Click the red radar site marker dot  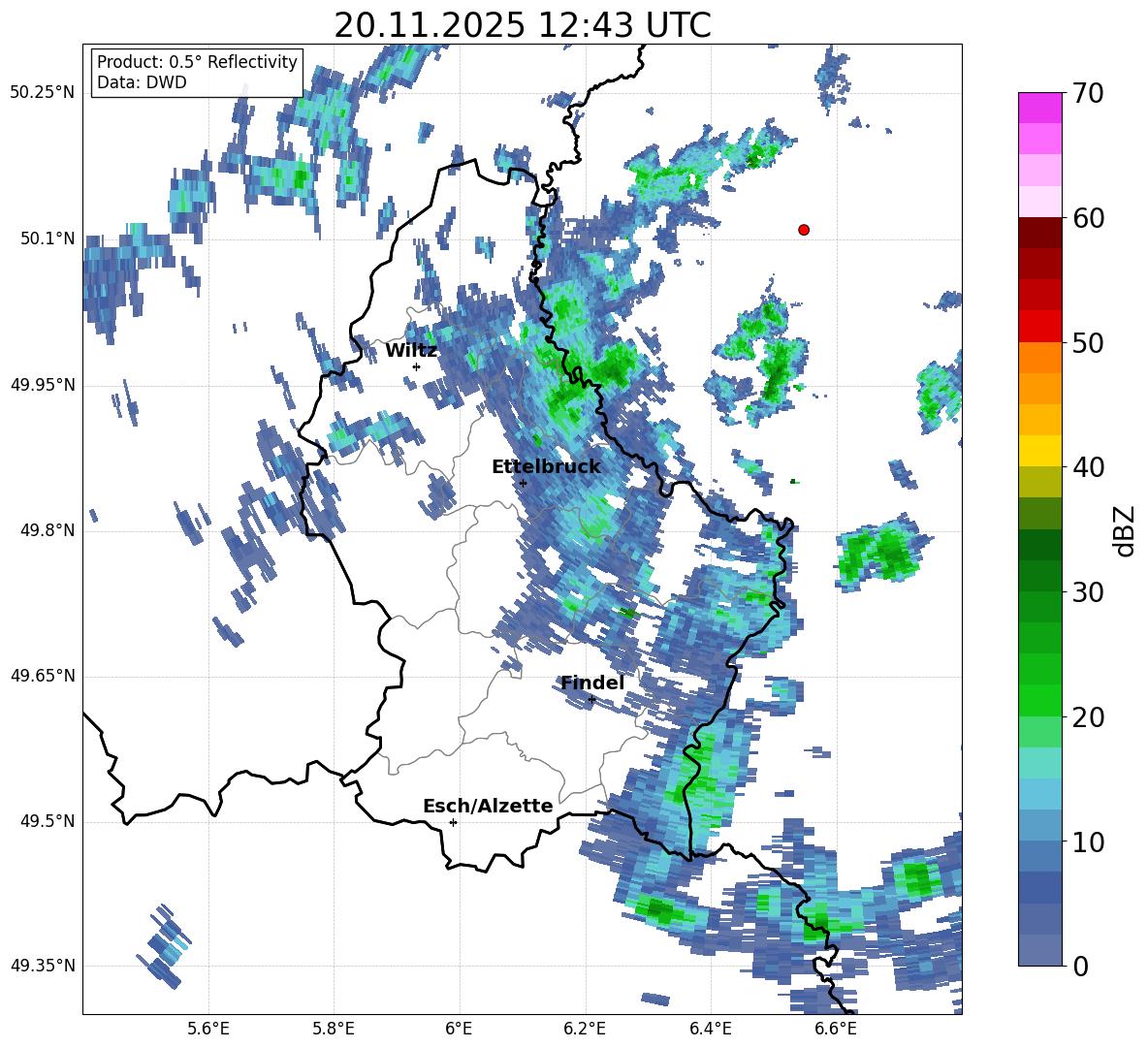pos(804,230)
